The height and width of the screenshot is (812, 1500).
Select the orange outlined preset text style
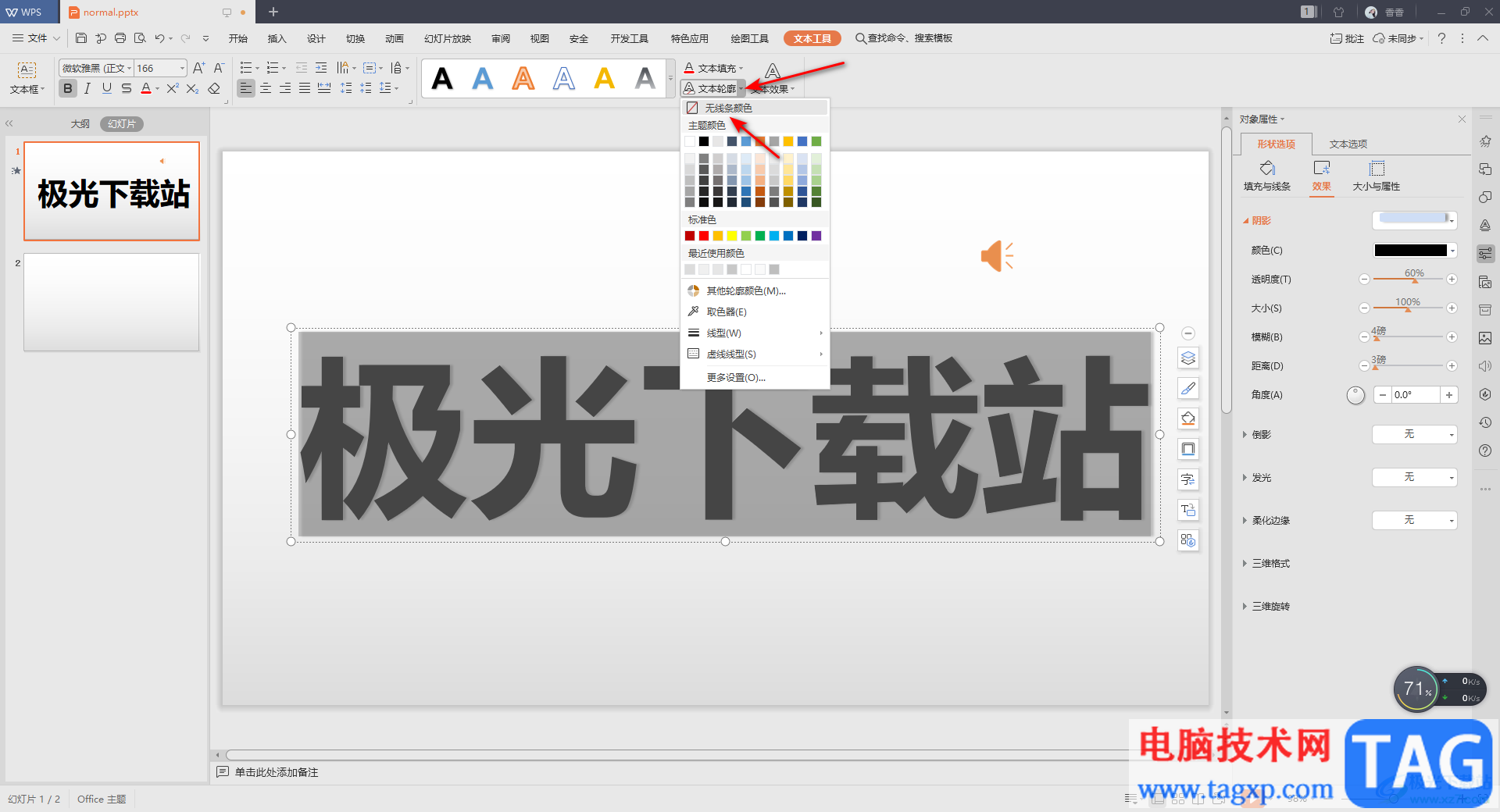523,78
